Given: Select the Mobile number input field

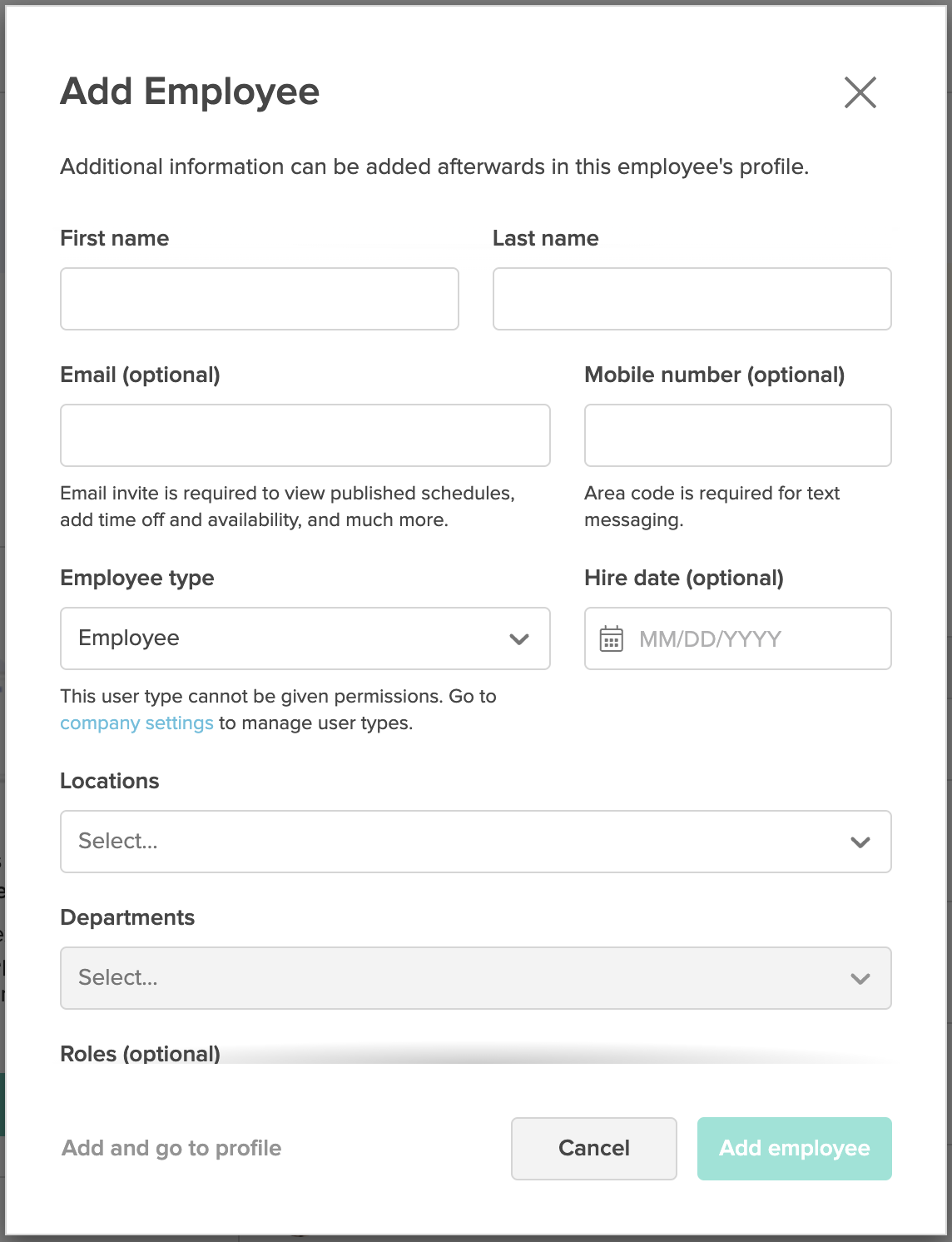Looking at the screenshot, I should coord(737,435).
